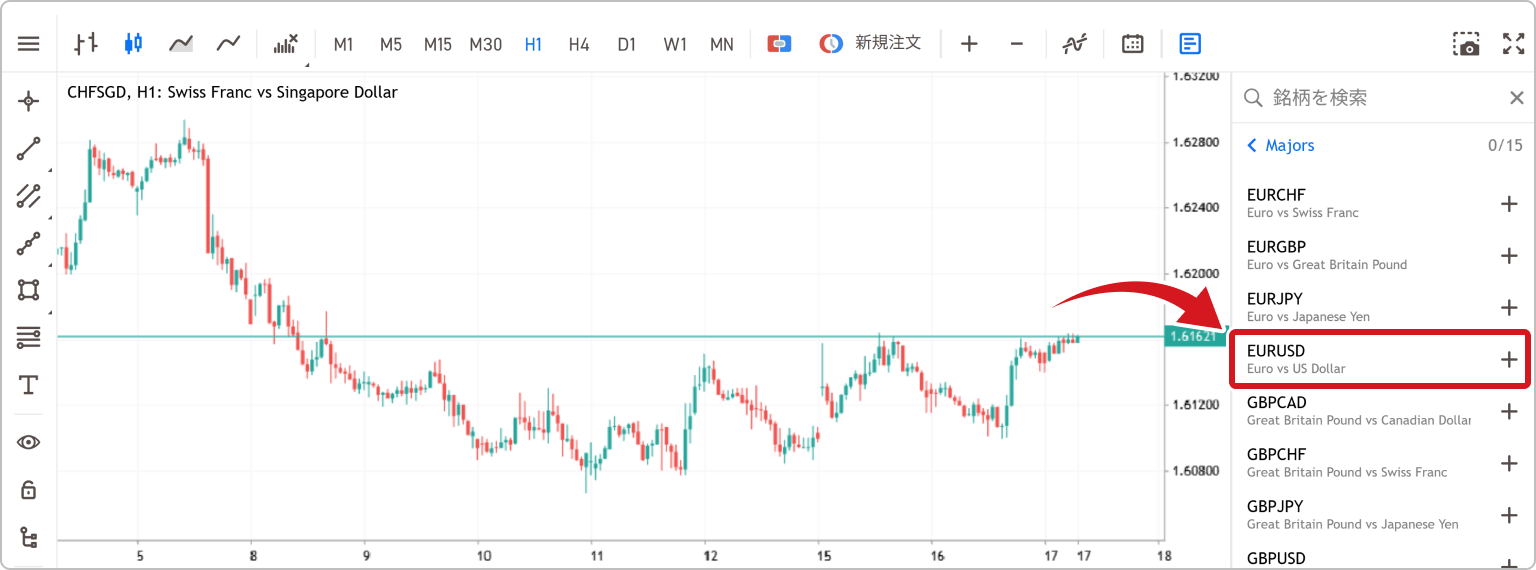The image size is (1536, 570).
Task: Toggle lock on drawing objects
Action: [x=29, y=490]
